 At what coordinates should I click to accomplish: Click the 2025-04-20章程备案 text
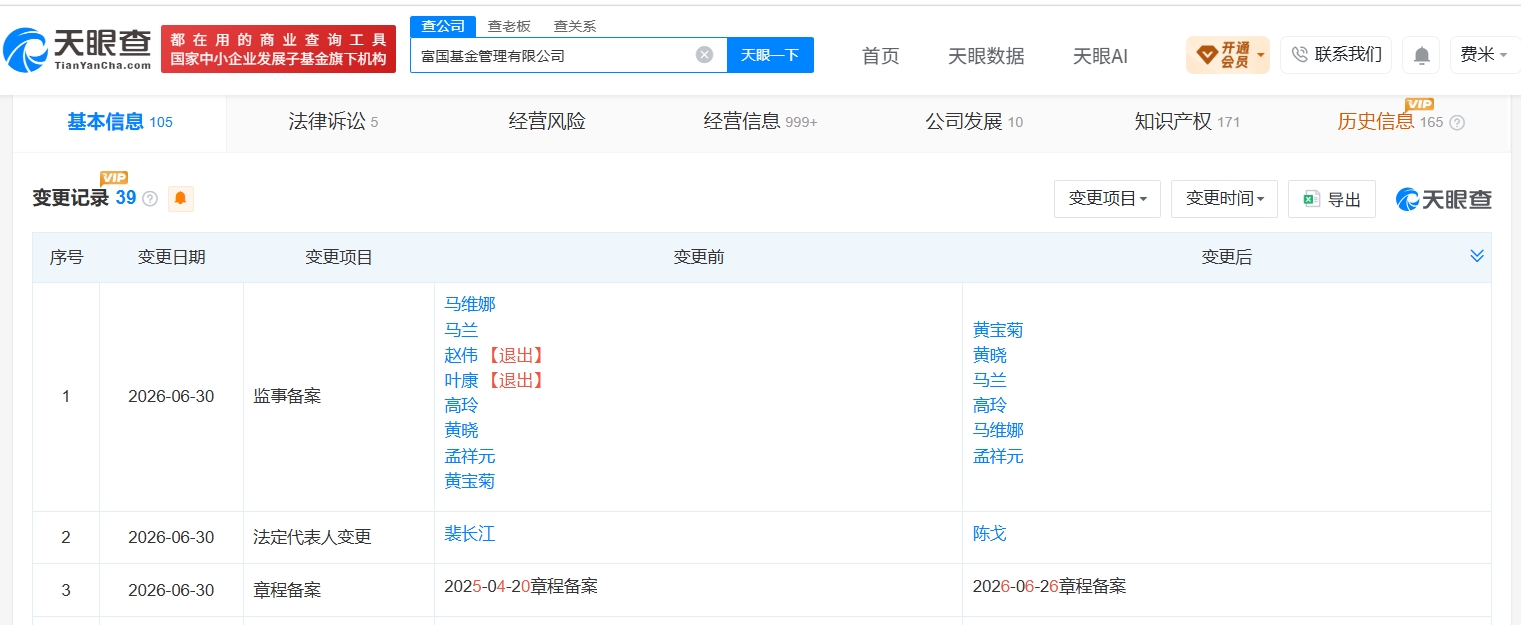tap(521, 586)
